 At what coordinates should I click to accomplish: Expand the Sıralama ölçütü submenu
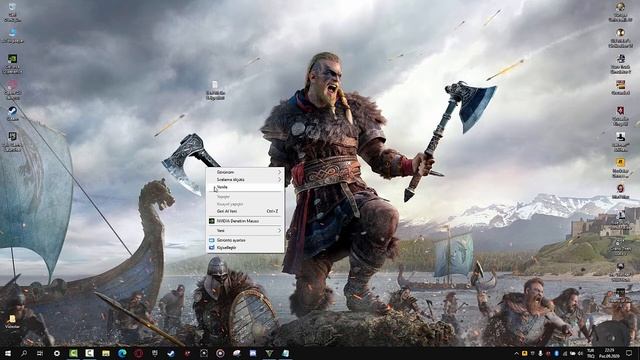point(244,180)
